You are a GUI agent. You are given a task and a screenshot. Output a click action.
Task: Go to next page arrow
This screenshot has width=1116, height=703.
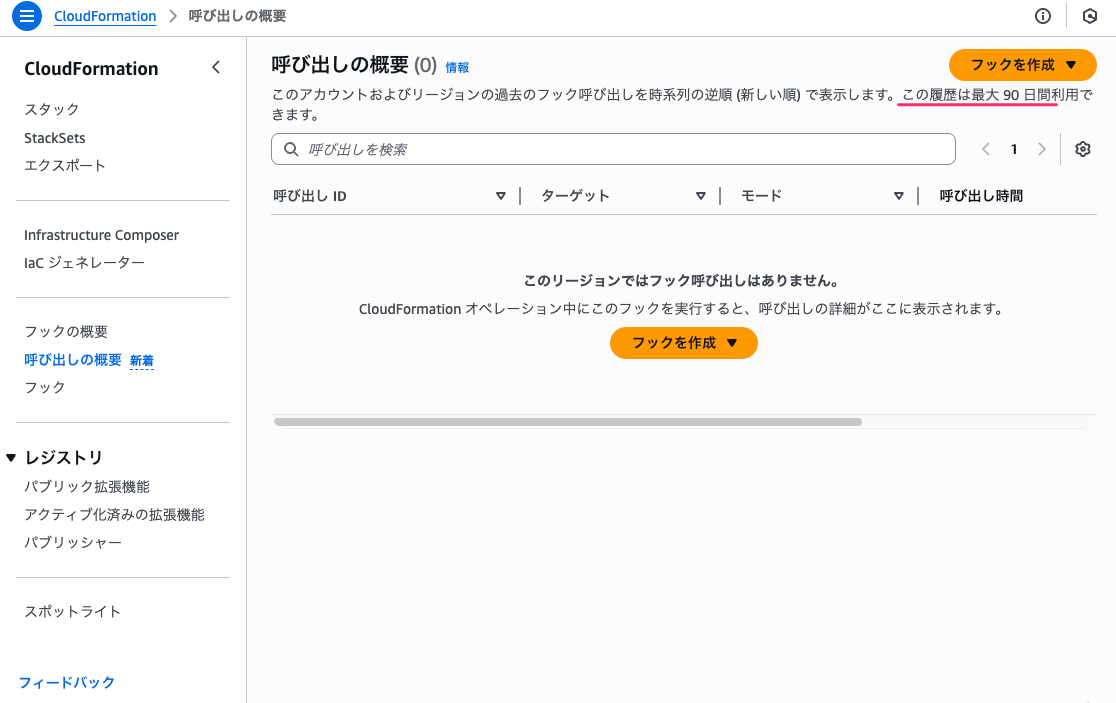coord(1042,149)
